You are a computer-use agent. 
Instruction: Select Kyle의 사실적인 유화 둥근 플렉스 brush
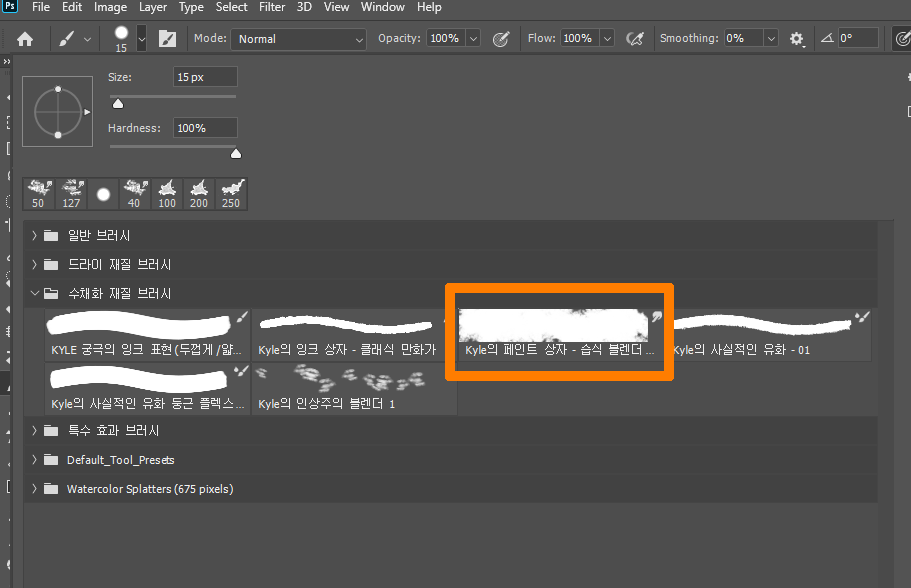(148, 388)
